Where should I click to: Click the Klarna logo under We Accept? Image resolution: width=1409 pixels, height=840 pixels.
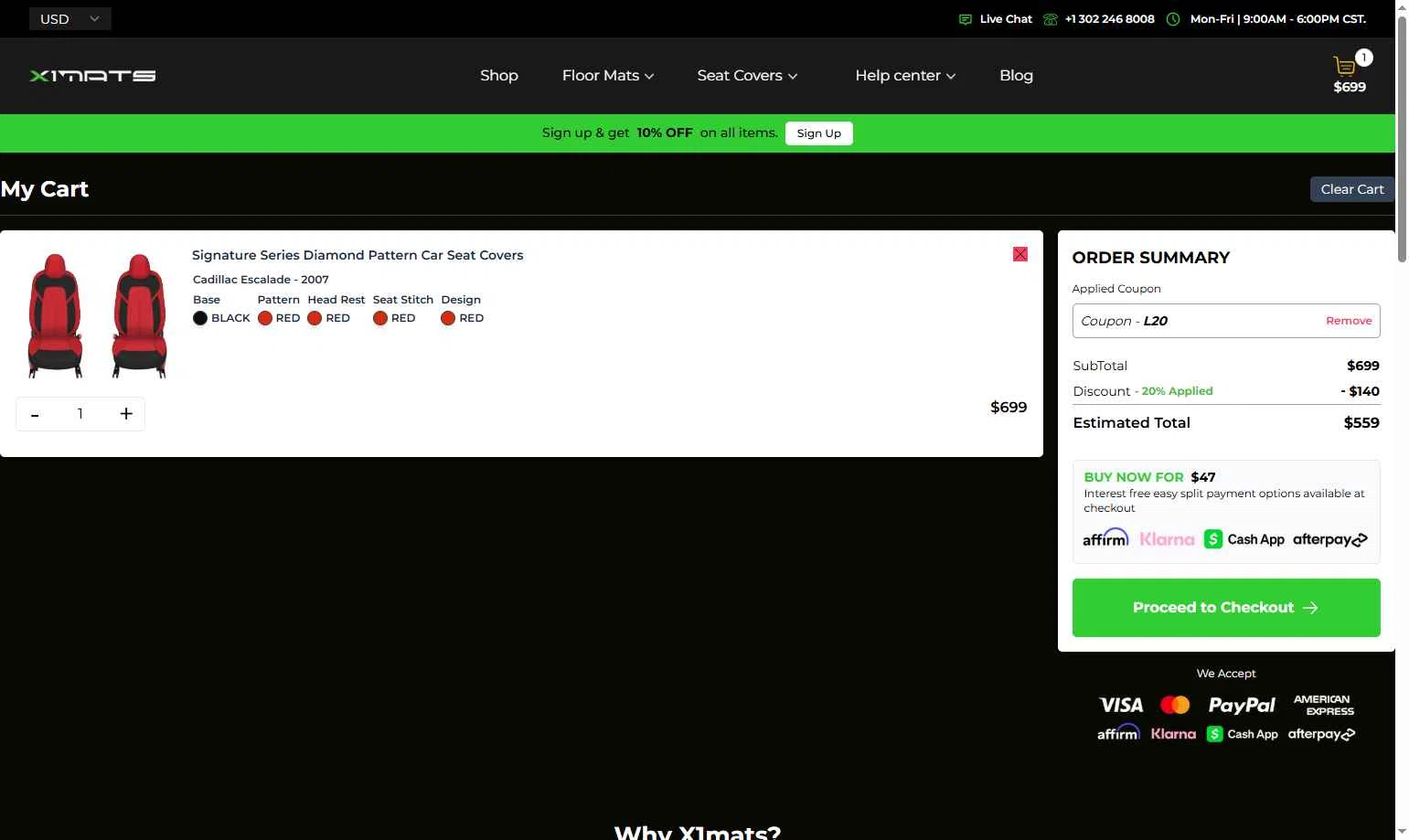[x=1173, y=734]
